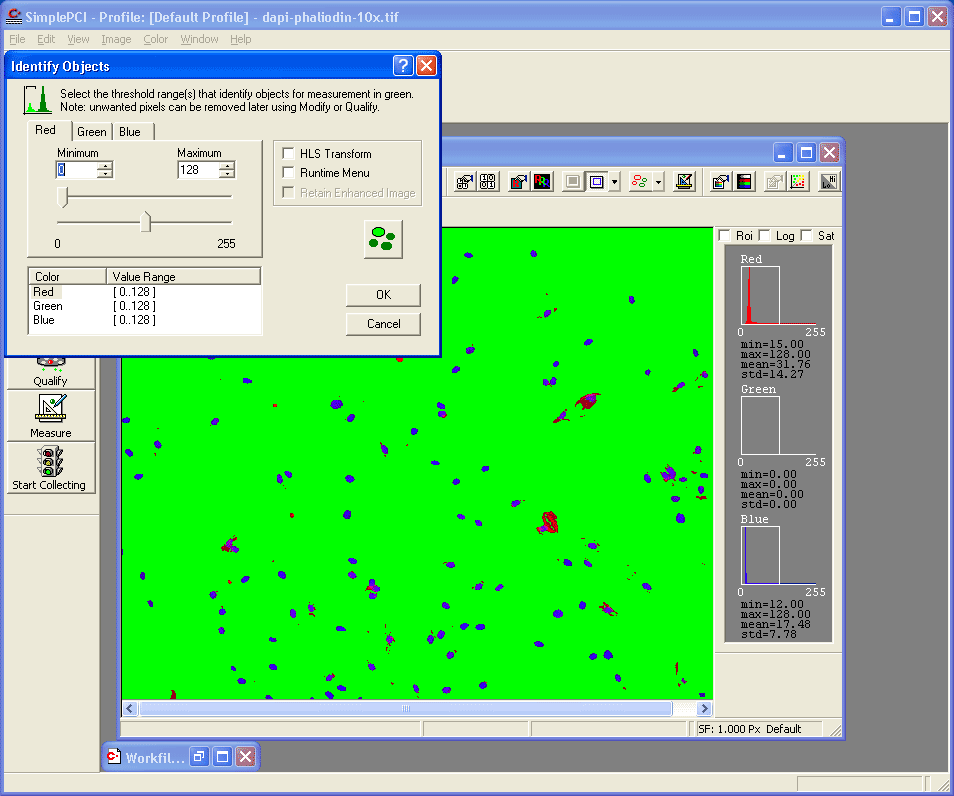
Task: Open dropdown arrow beside red-green ovals icon
Action: 659,182
